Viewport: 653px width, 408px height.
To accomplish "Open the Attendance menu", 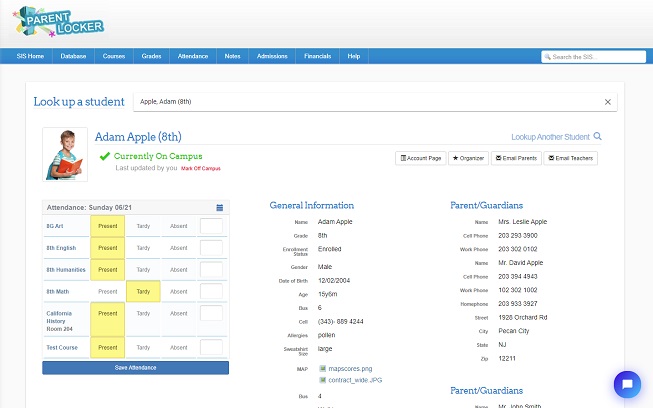I will click(193, 57).
